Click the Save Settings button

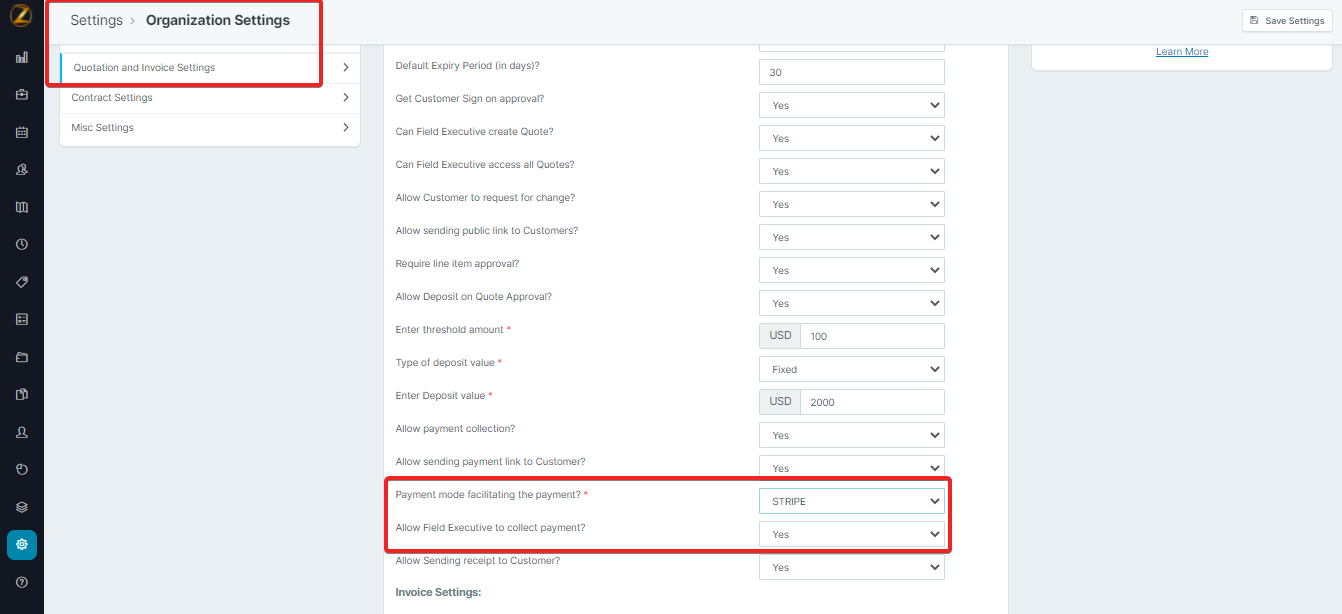point(1286,20)
